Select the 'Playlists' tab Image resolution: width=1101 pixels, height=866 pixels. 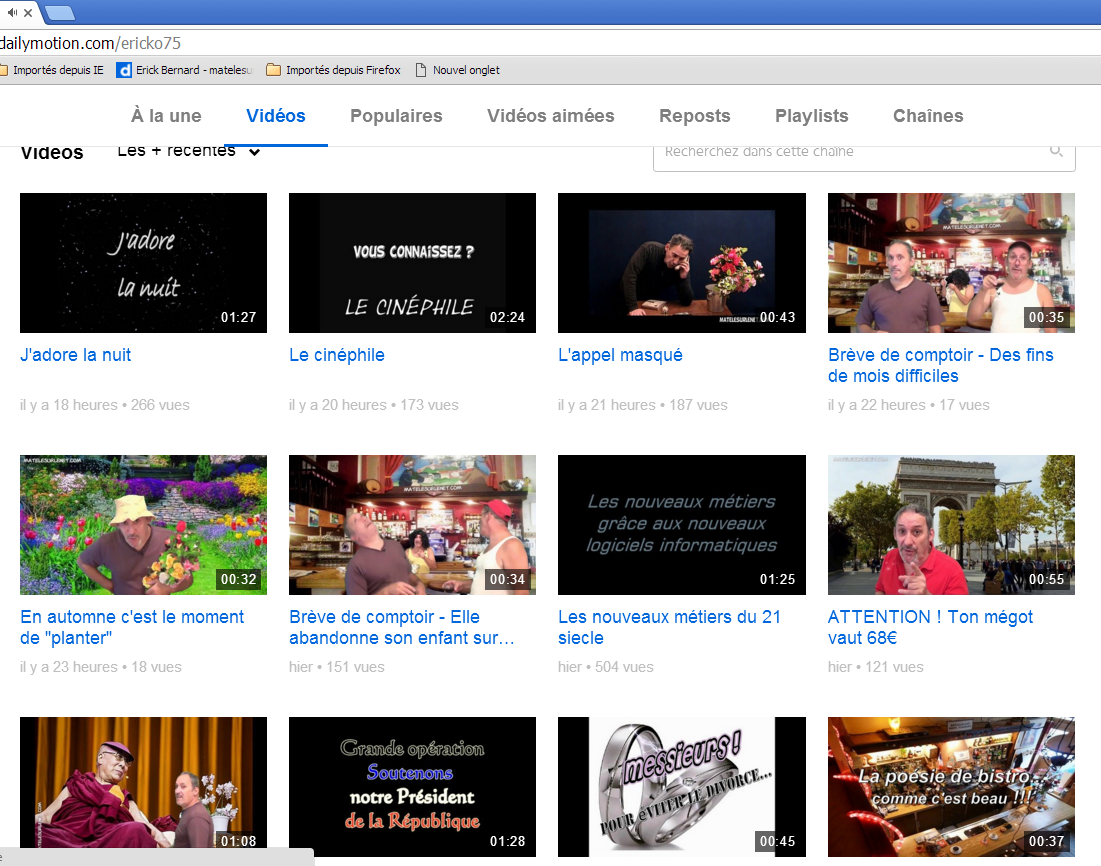[x=811, y=116]
